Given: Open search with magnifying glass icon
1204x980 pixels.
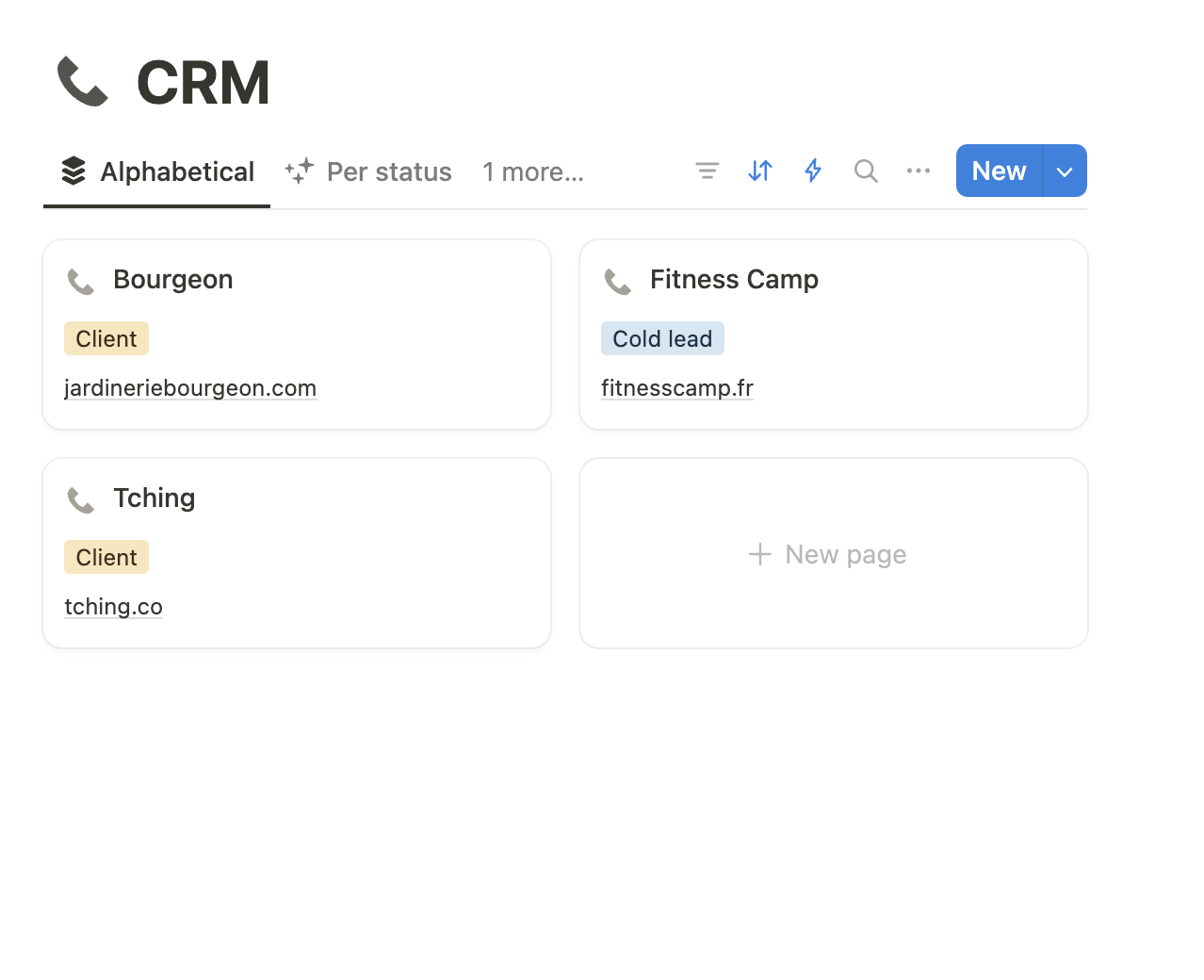Looking at the screenshot, I should (x=866, y=171).
